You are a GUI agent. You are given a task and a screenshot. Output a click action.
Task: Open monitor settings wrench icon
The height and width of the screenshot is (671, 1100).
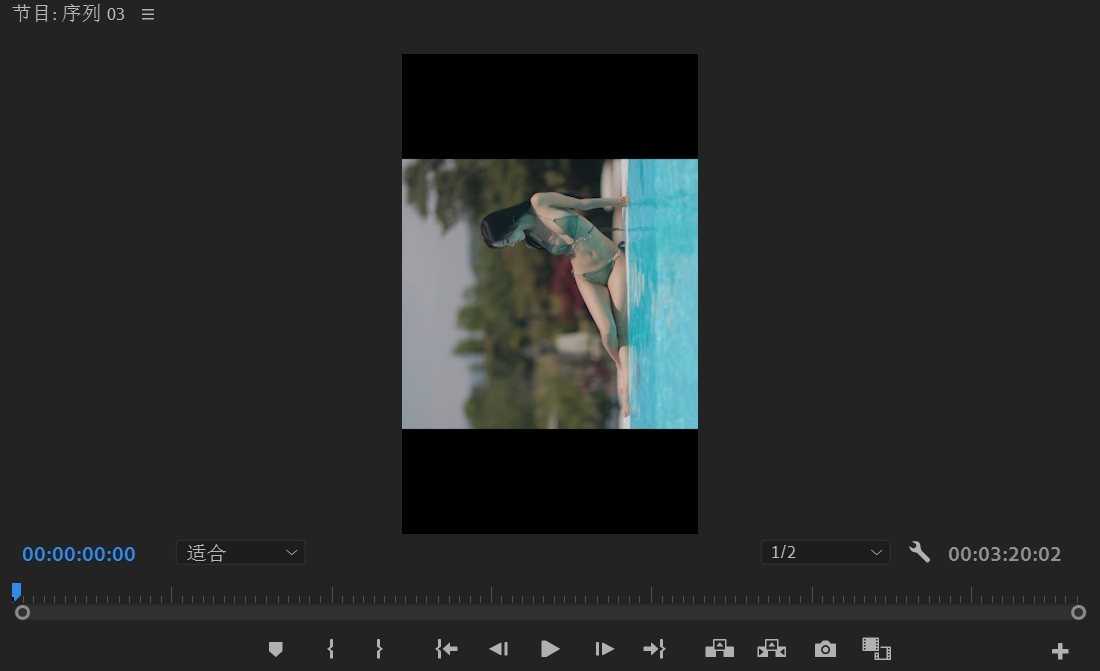[919, 552]
